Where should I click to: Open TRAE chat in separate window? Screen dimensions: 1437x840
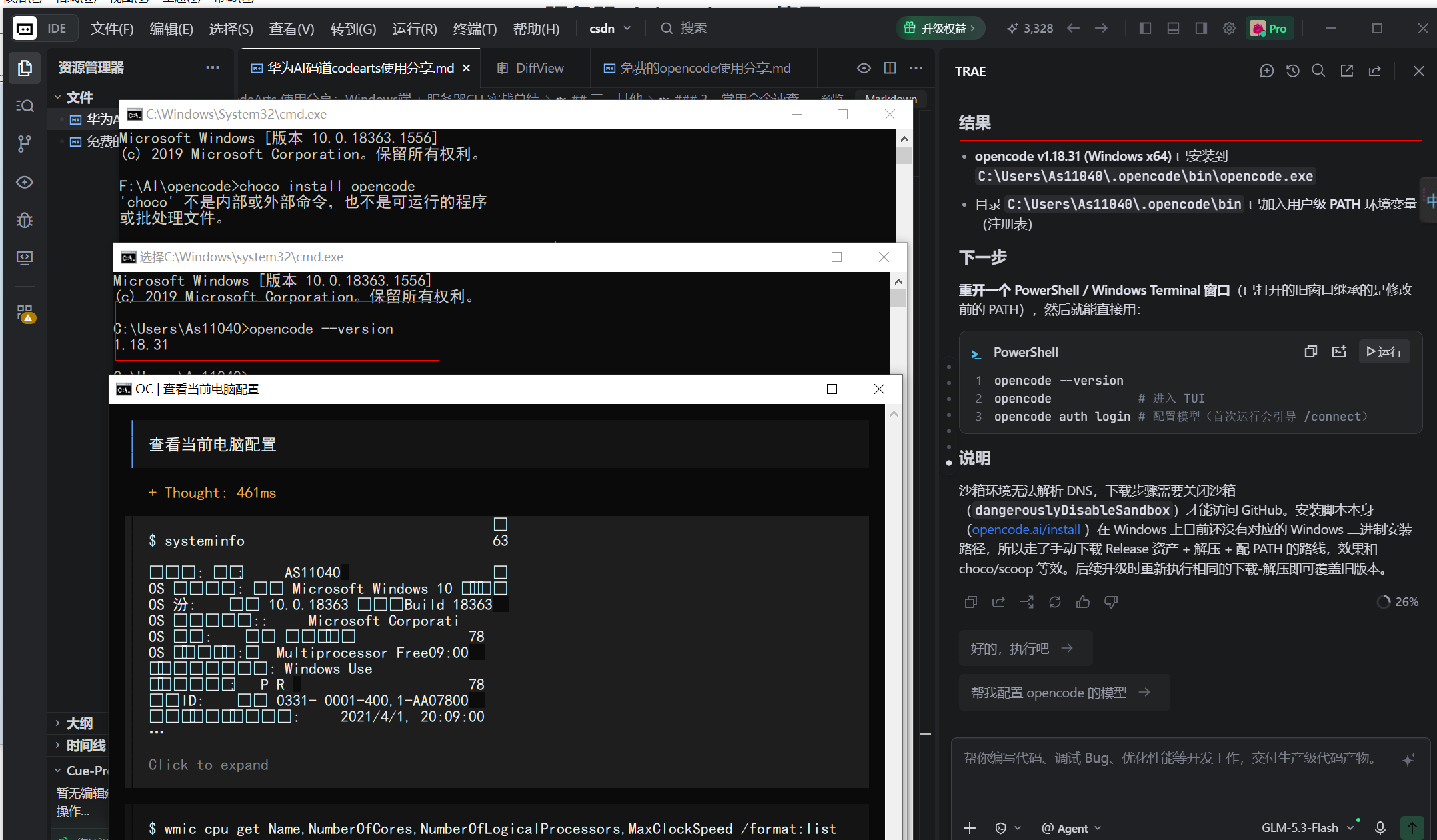tap(1347, 71)
